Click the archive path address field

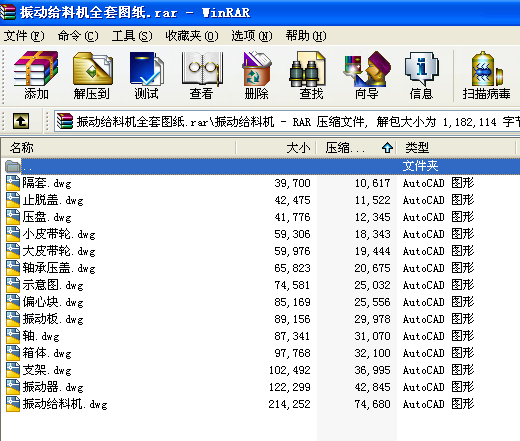pyautogui.click(x=287, y=121)
